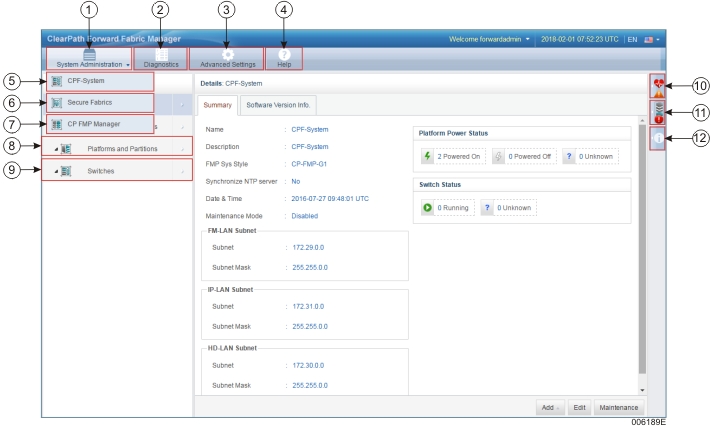Click the 0 Powered Off status icon
711x428 pixels.
[499, 156]
